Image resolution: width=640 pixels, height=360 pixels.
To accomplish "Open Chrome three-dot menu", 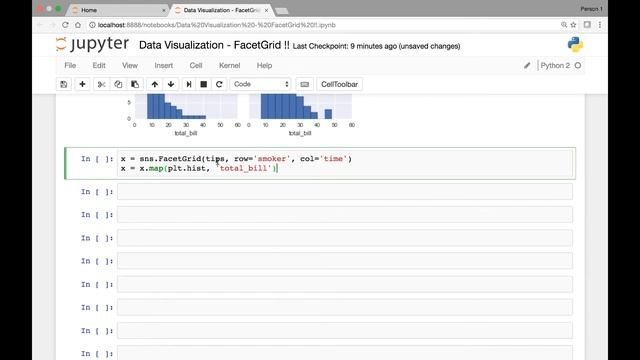I will 600,25.
